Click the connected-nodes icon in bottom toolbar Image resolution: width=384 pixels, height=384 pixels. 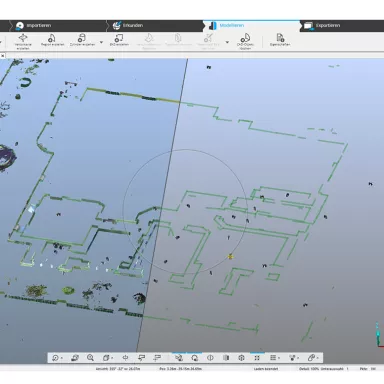tap(292, 358)
